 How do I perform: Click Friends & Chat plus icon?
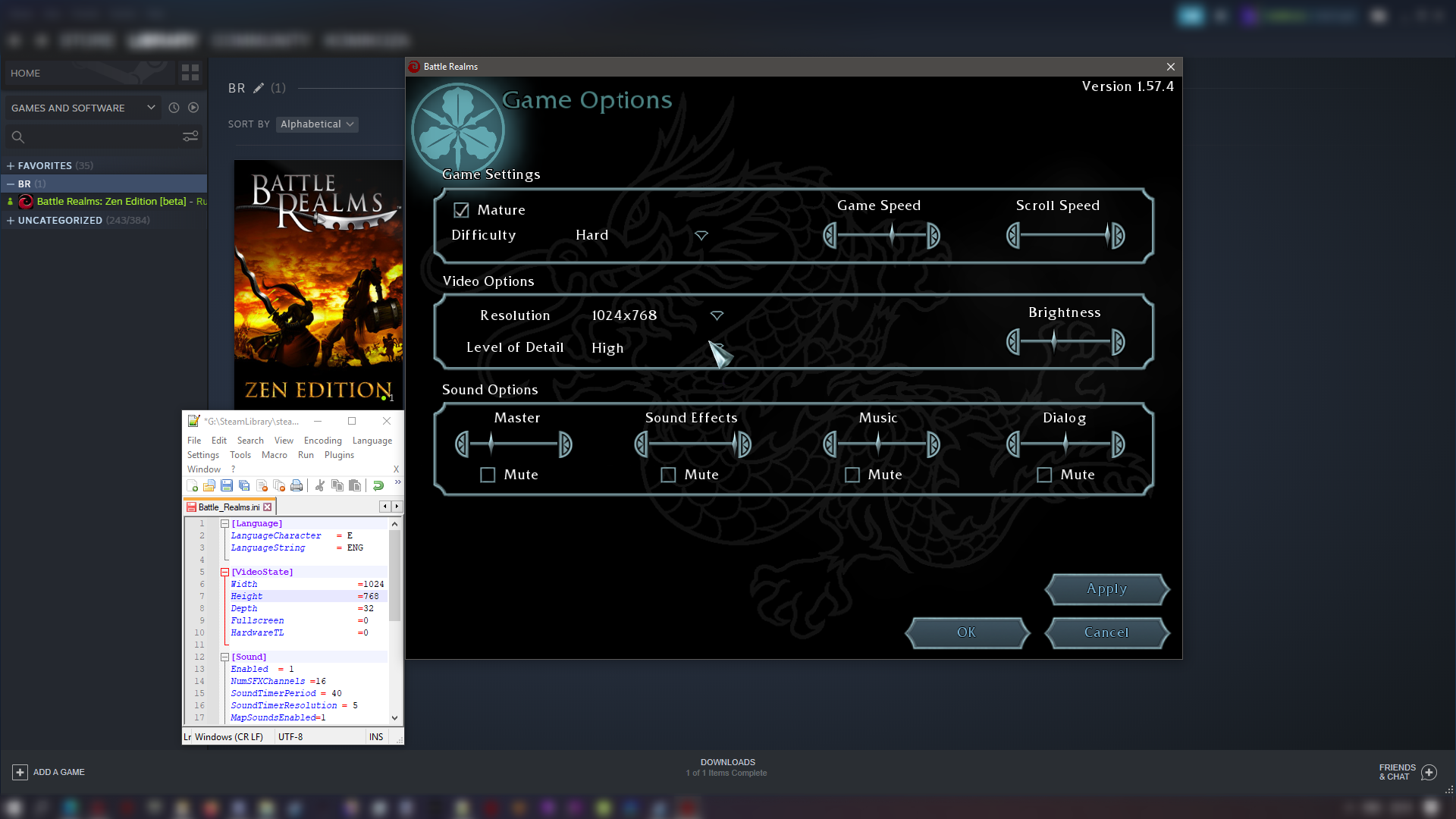click(x=1429, y=772)
